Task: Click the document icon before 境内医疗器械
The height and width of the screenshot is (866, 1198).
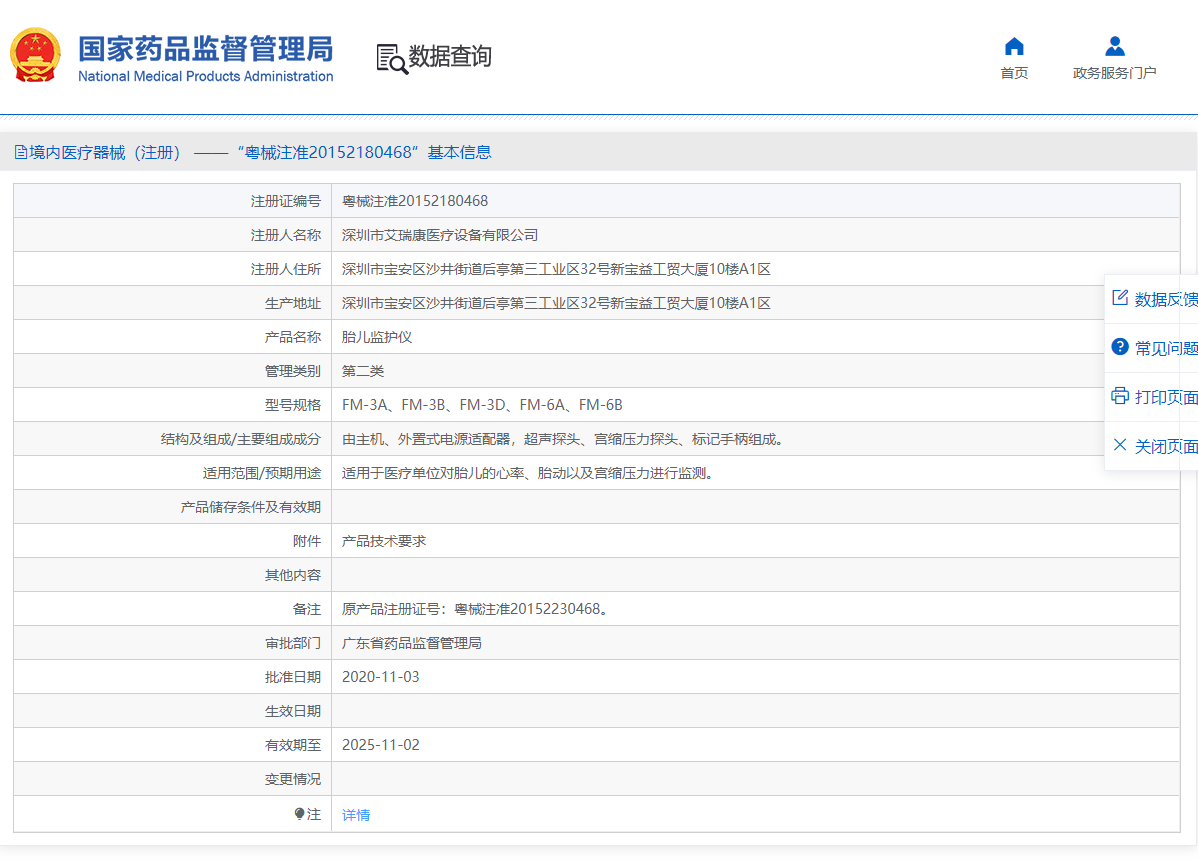Action: coord(21,152)
